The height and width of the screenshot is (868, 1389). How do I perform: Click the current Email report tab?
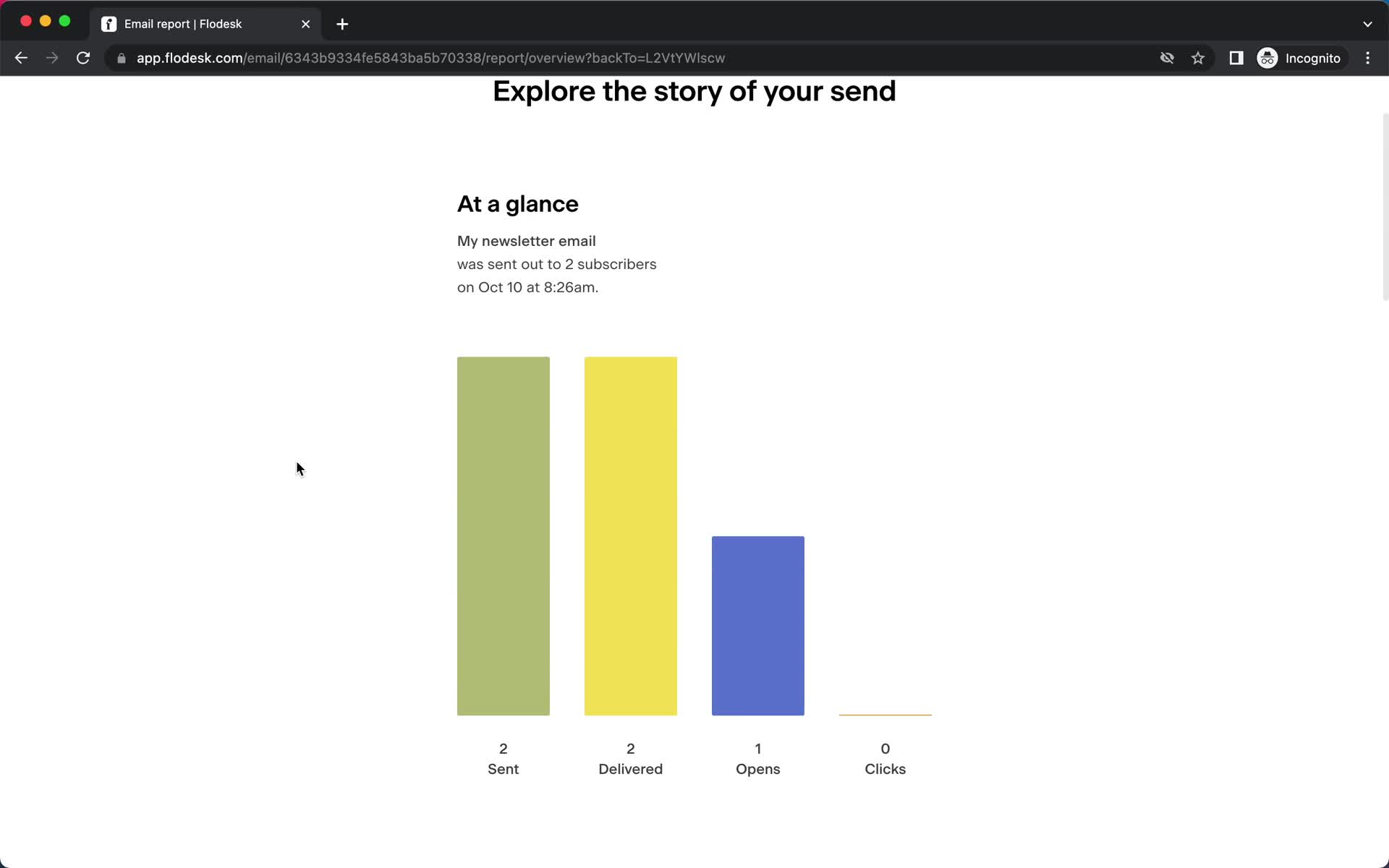(204, 23)
